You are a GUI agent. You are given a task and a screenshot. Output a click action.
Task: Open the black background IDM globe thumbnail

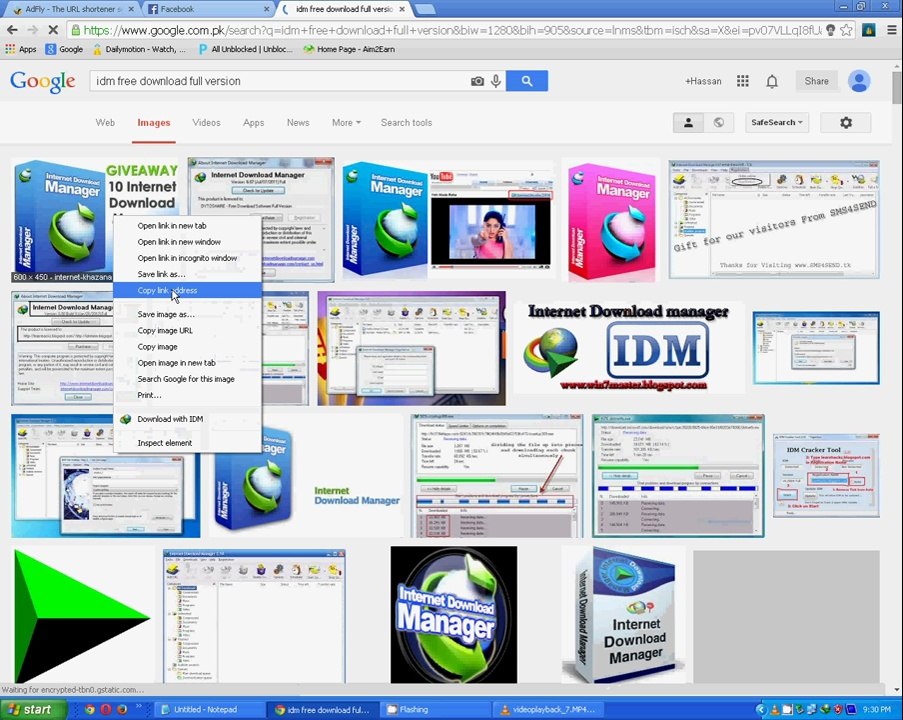point(454,615)
